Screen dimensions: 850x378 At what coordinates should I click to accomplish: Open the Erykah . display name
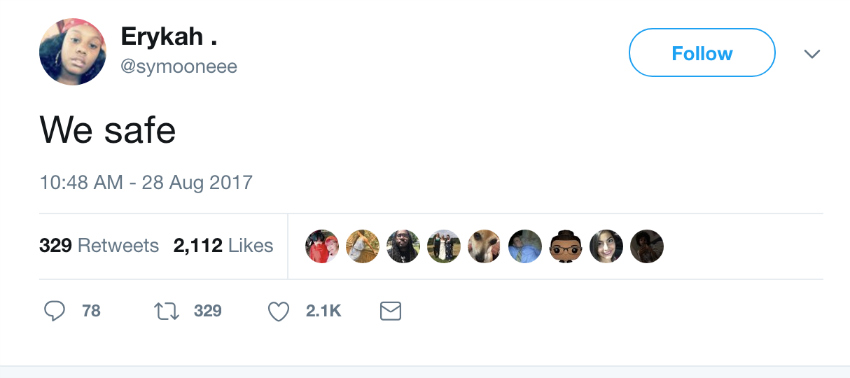coord(169,37)
